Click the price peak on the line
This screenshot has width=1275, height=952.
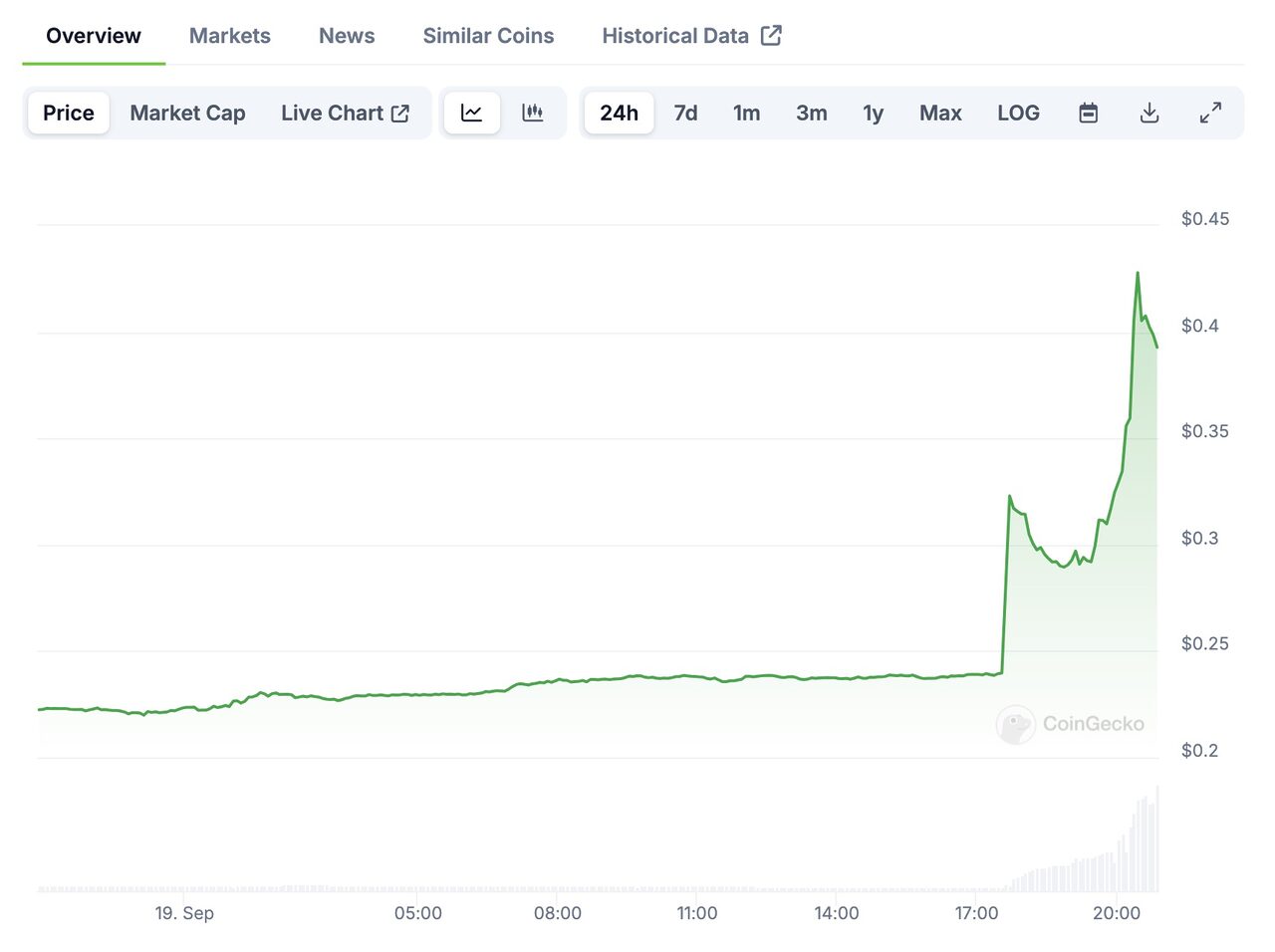coord(1138,273)
